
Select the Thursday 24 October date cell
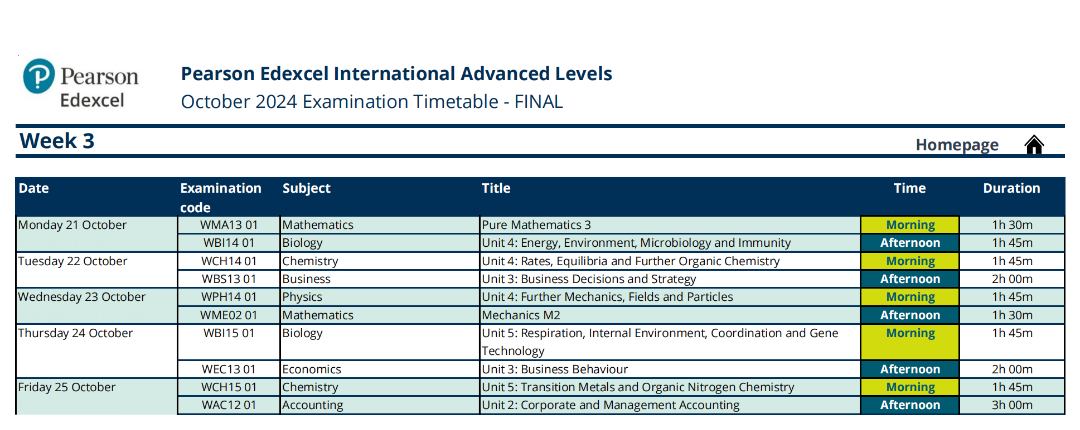[96, 351]
